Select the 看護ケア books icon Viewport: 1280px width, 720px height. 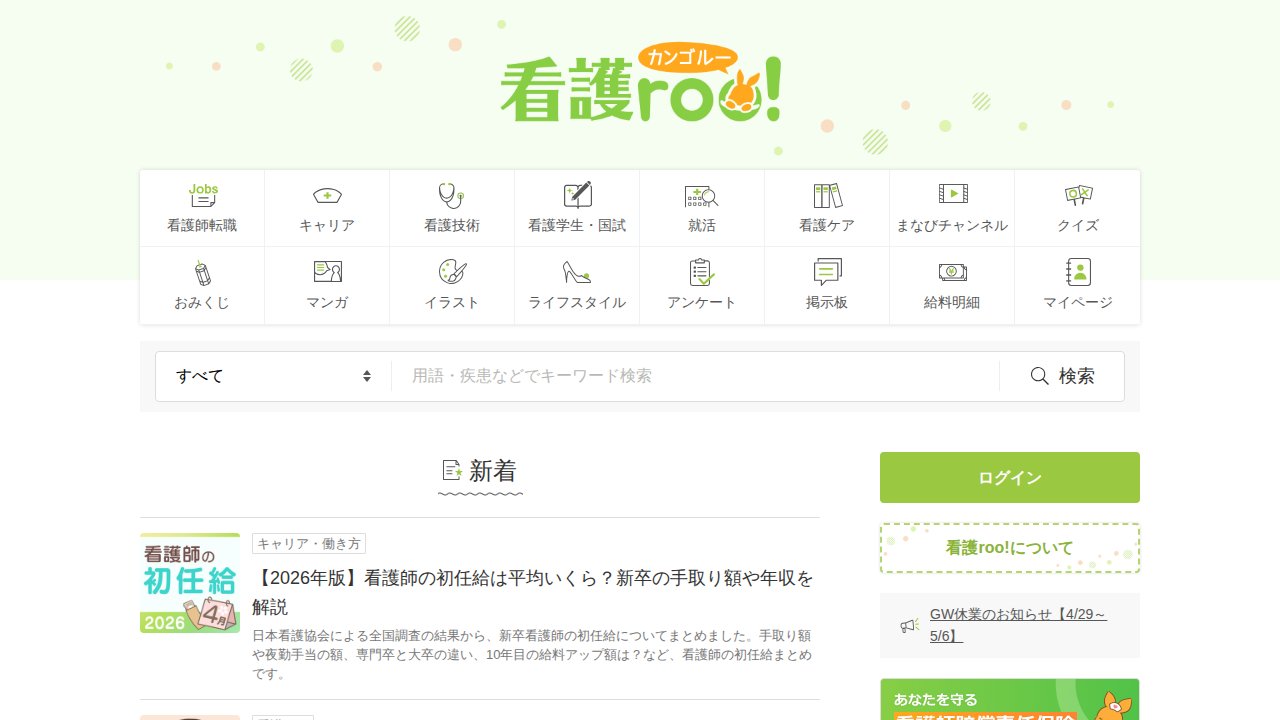(x=826, y=207)
